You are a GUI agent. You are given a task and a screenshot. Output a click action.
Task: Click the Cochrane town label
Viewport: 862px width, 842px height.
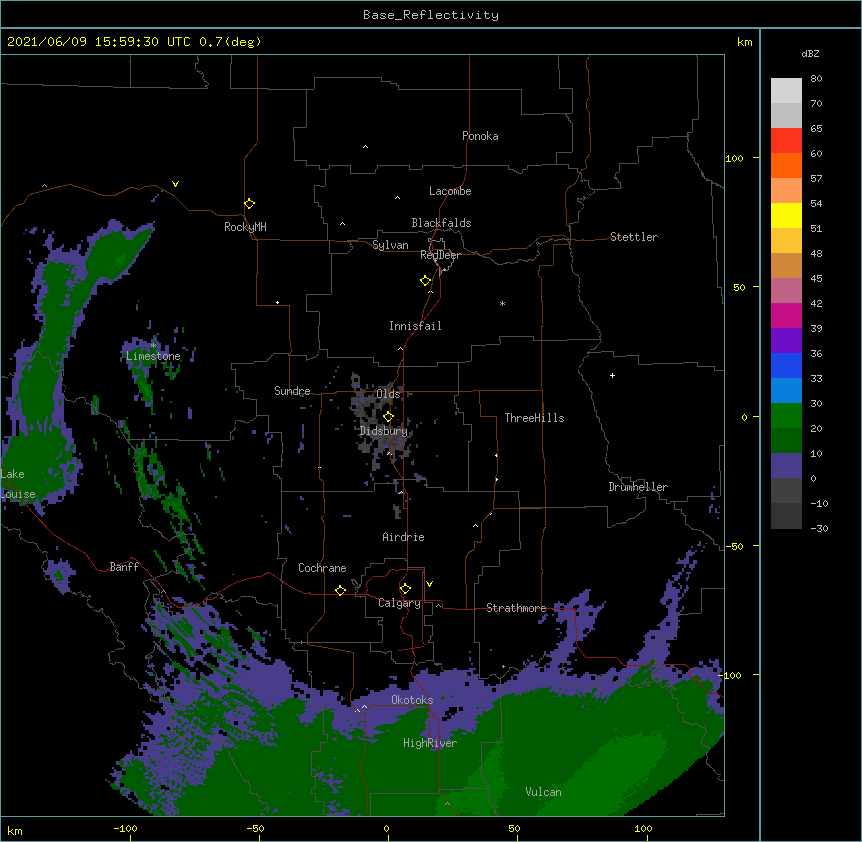point(322,568)
